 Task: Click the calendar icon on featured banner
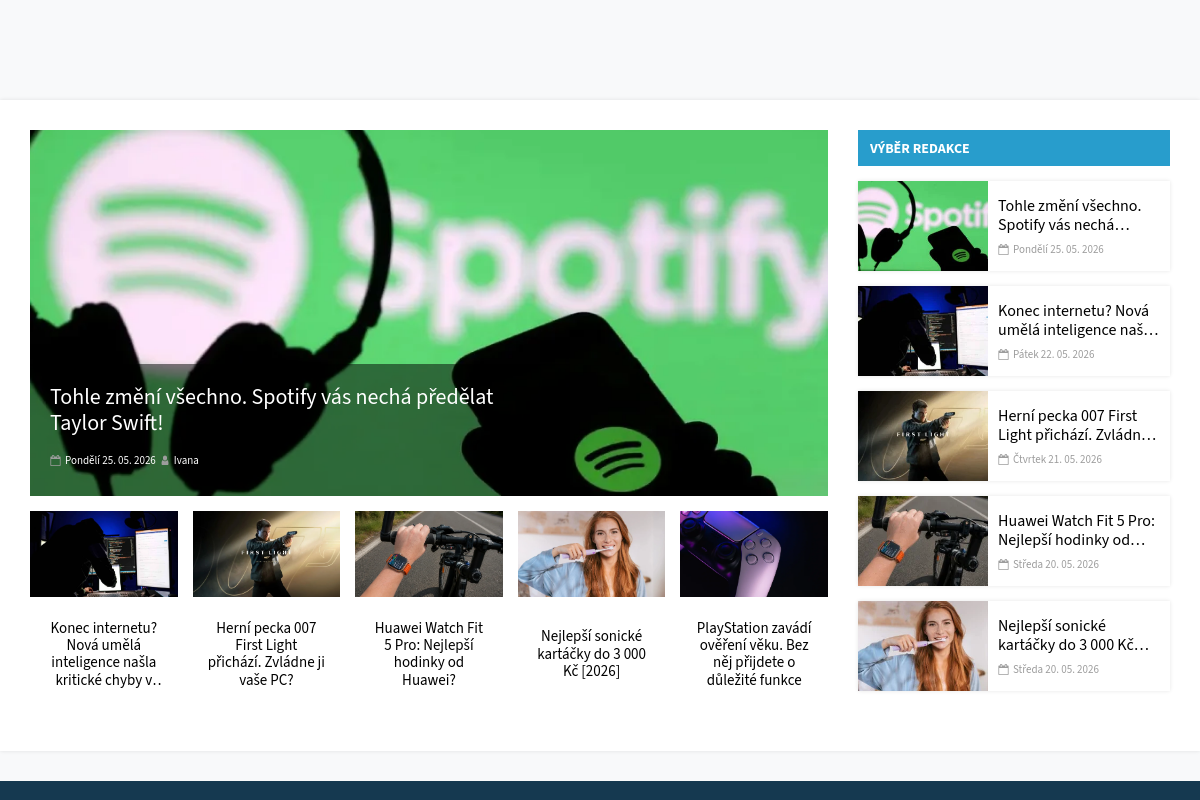(55, 461)
